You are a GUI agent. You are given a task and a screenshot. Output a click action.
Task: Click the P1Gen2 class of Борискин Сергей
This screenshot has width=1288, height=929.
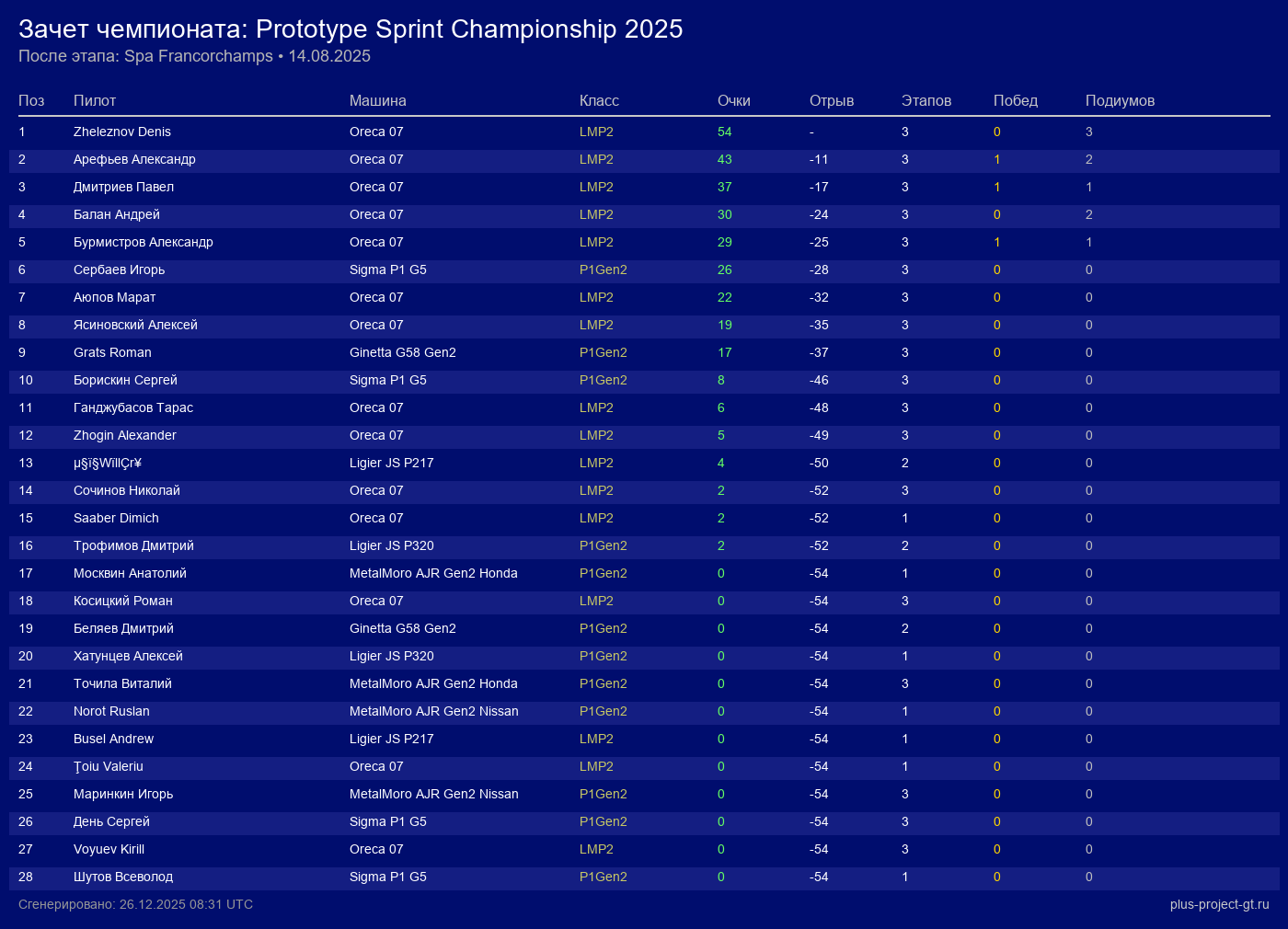[604, 380]
